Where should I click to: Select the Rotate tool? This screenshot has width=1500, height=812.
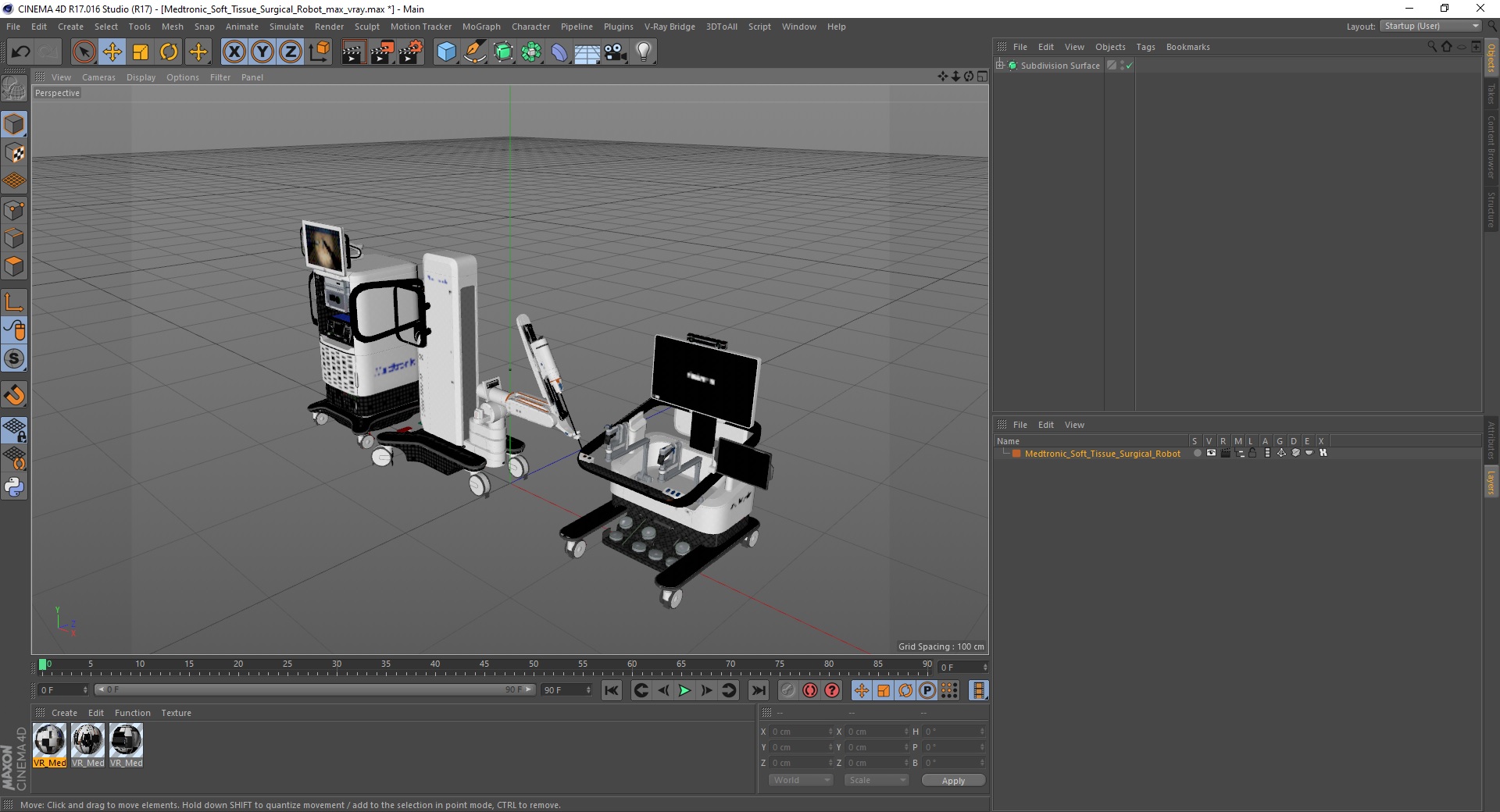[x=169, y=52]
